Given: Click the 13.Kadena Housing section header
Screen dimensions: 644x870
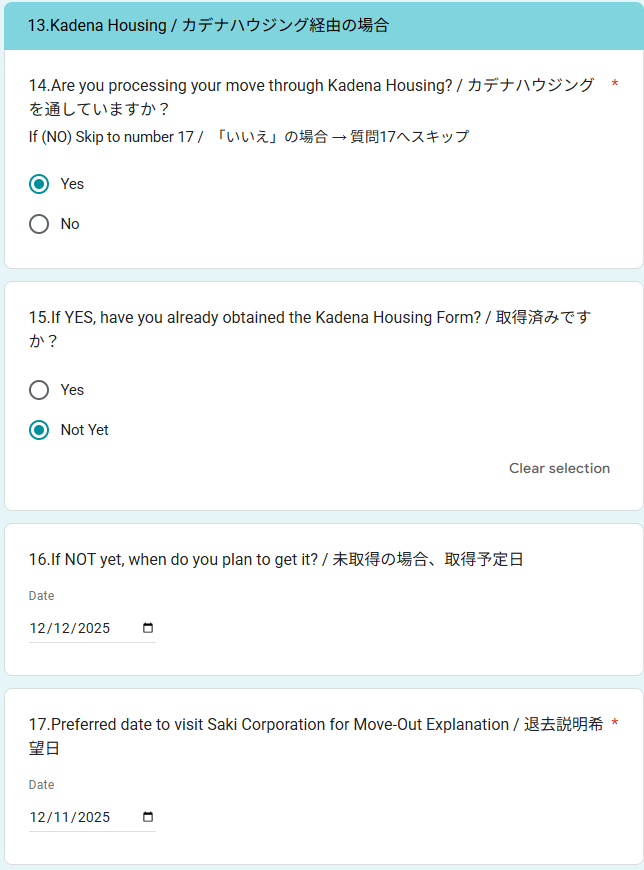Looking at the screenshot, I should click(x=208, y=25).
